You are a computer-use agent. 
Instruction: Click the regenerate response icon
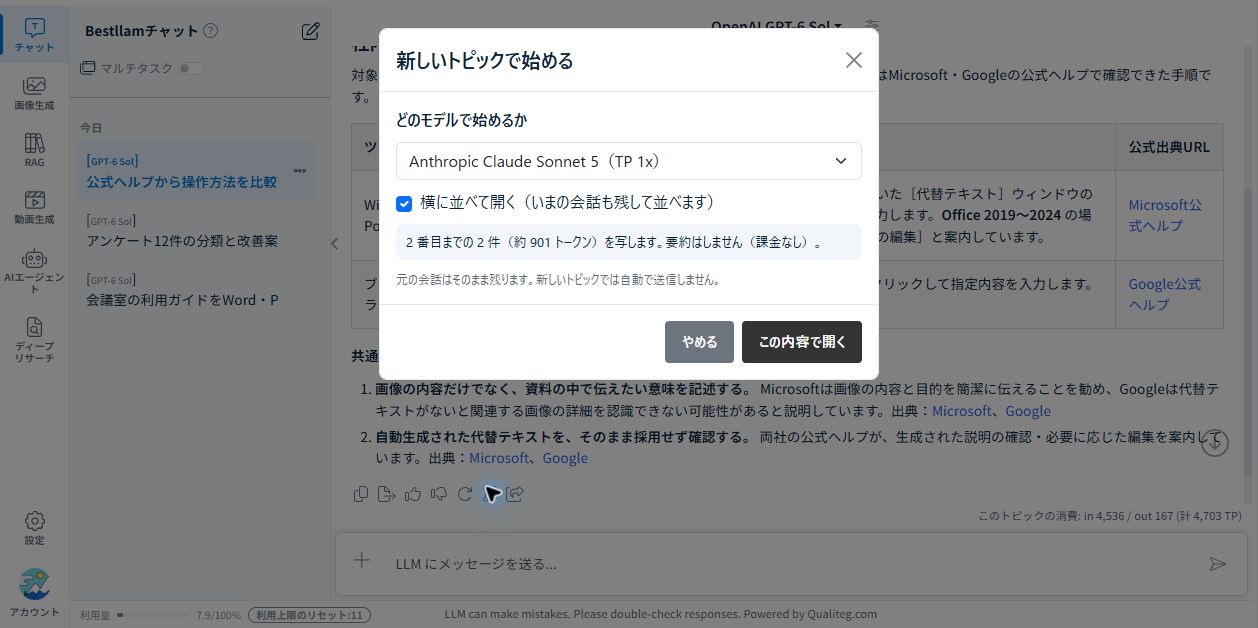pos(464,493)
